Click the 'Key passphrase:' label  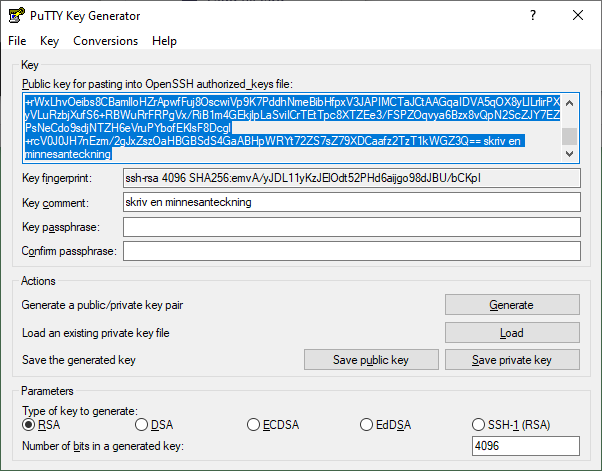61,227
